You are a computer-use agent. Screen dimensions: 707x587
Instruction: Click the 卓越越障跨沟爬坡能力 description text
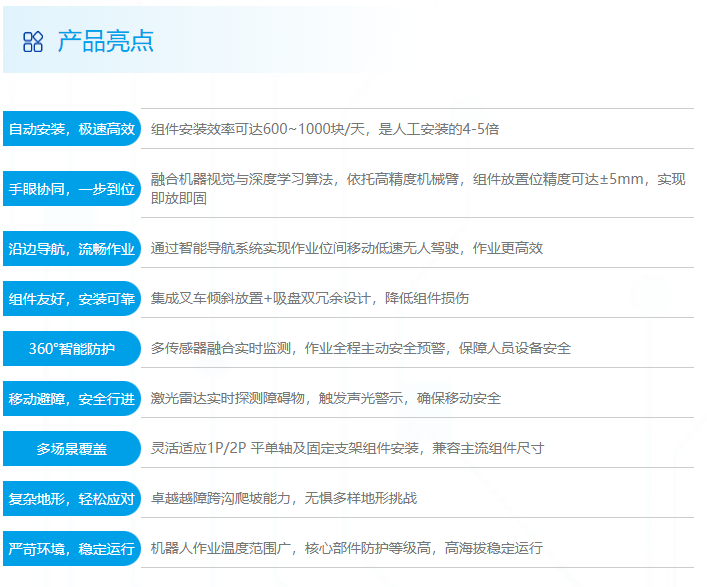click(283, 498)
